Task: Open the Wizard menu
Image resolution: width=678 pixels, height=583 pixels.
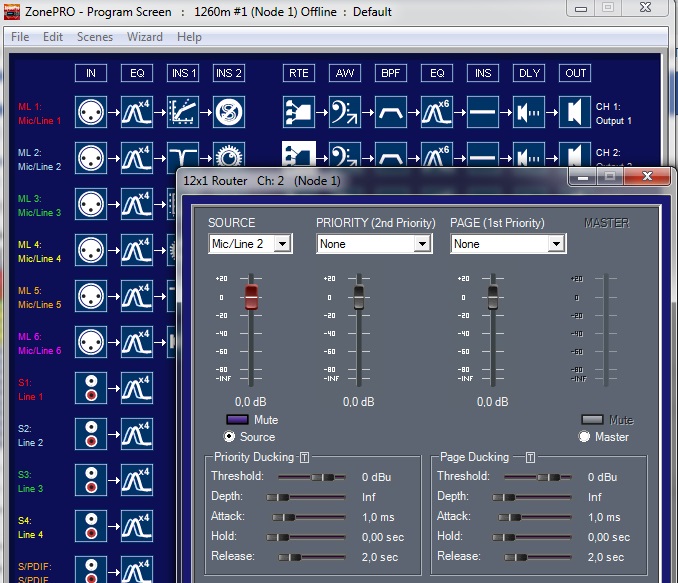Action: [144, 37]
